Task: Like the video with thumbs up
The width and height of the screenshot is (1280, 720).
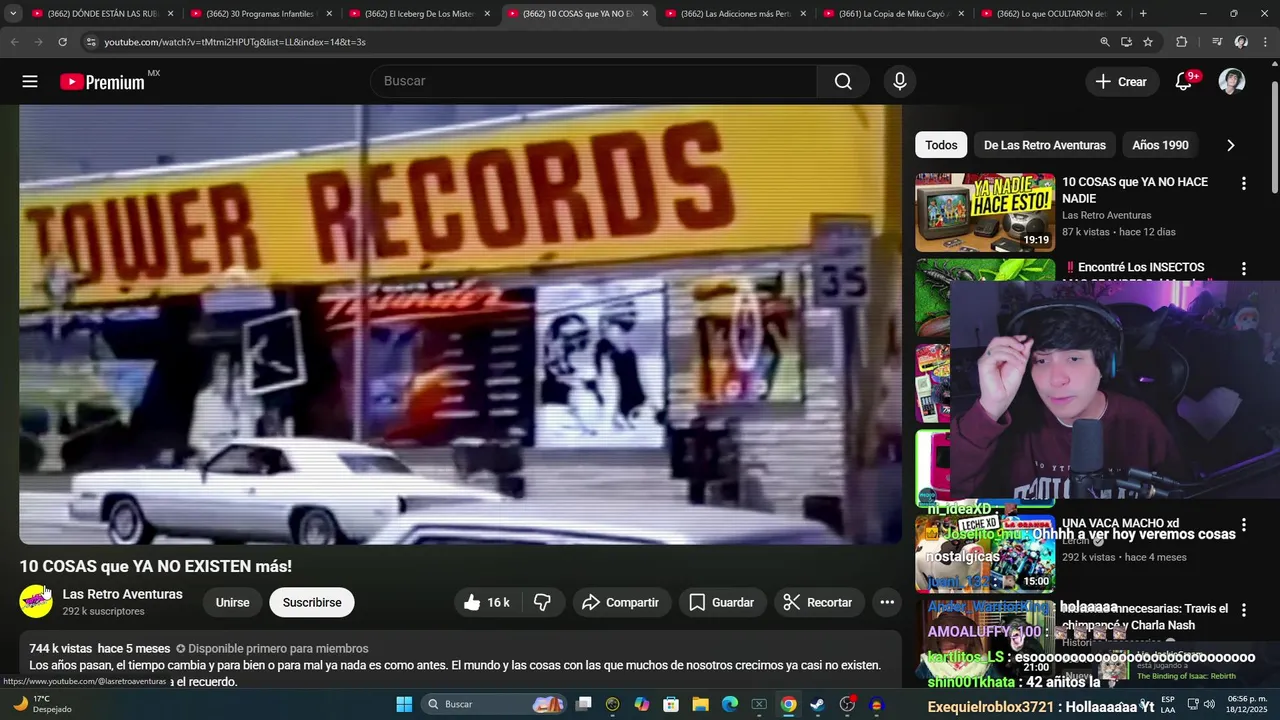Action: pos(487,602)
